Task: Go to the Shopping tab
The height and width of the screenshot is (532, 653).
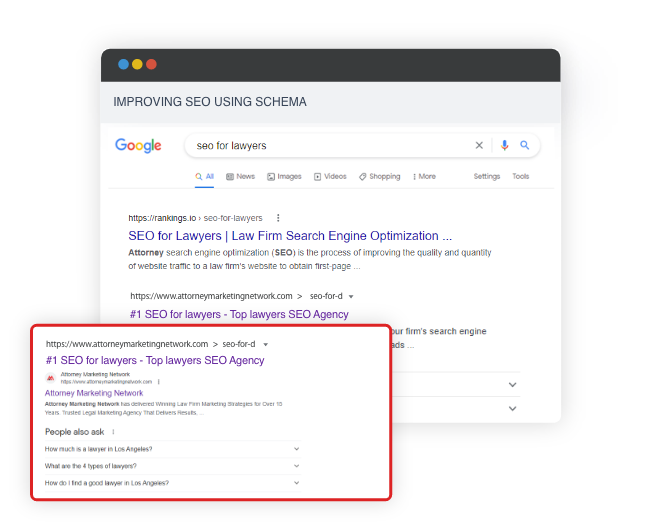Action: point(380,177)
